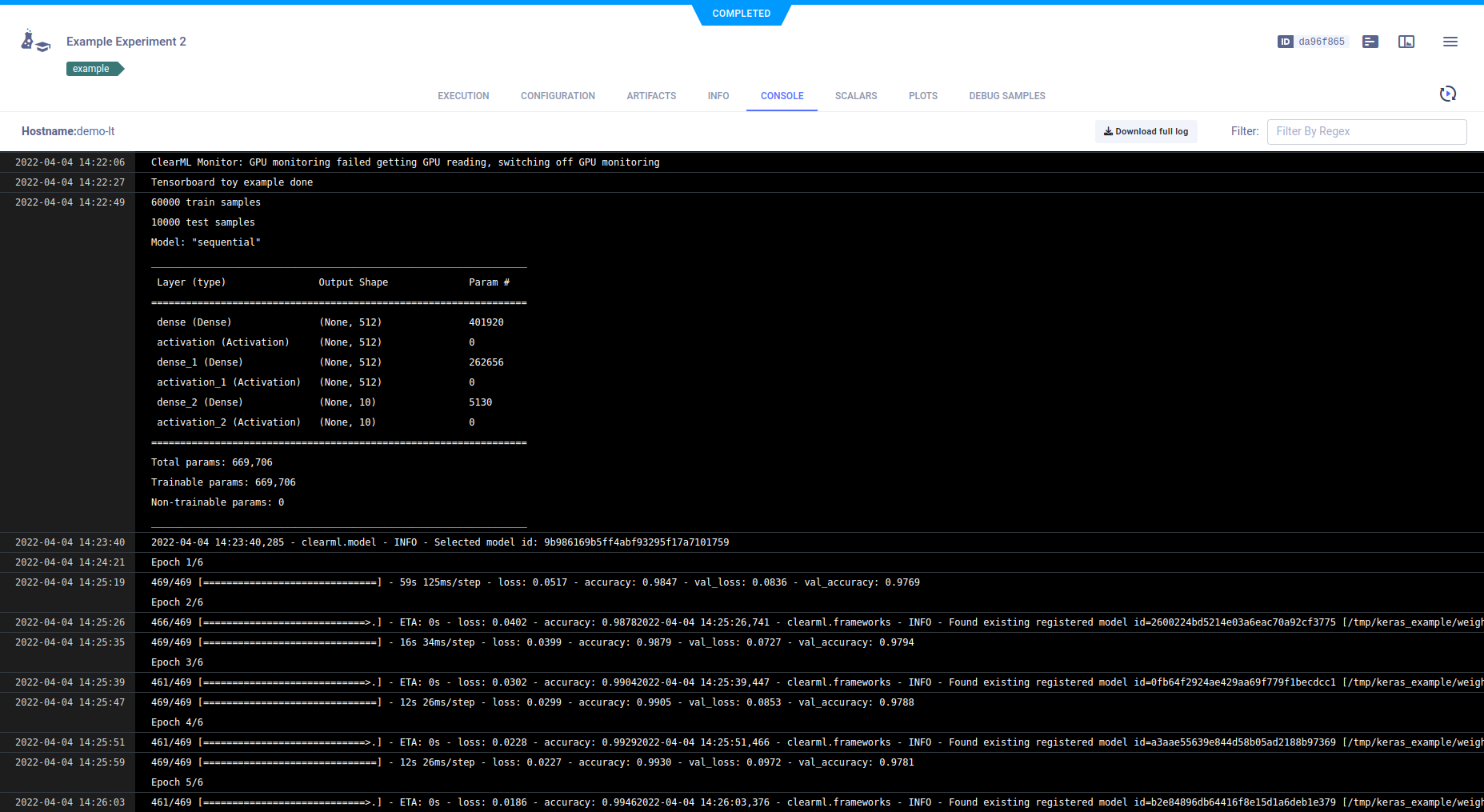
Task: Open the Plots tab
Action: click(922, 96)
